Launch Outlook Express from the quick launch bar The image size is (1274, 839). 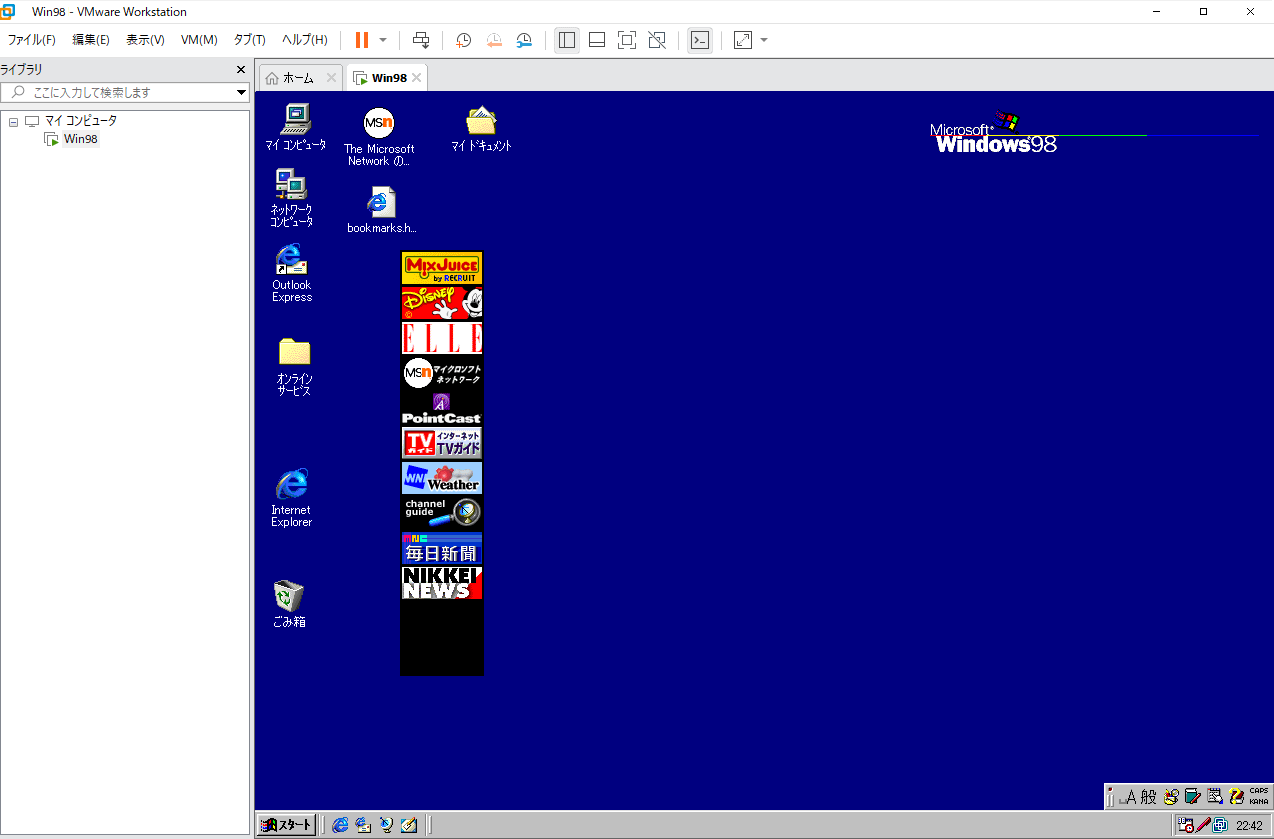click(363, 825)
